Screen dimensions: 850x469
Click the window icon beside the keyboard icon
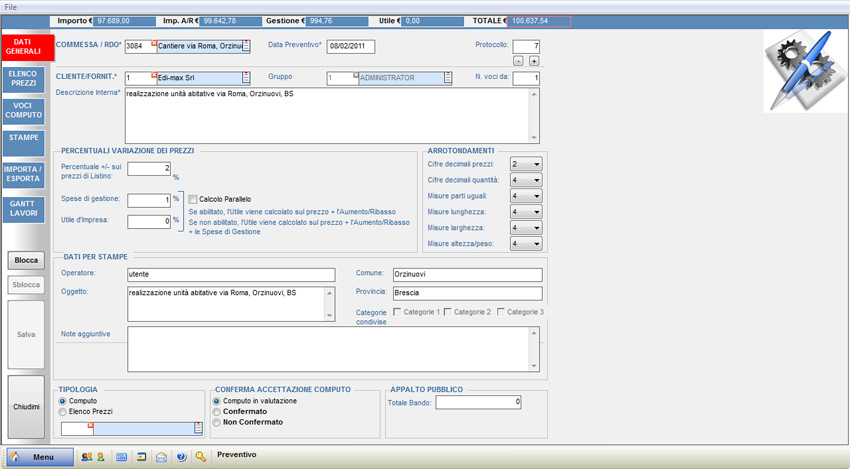[142, 457]
